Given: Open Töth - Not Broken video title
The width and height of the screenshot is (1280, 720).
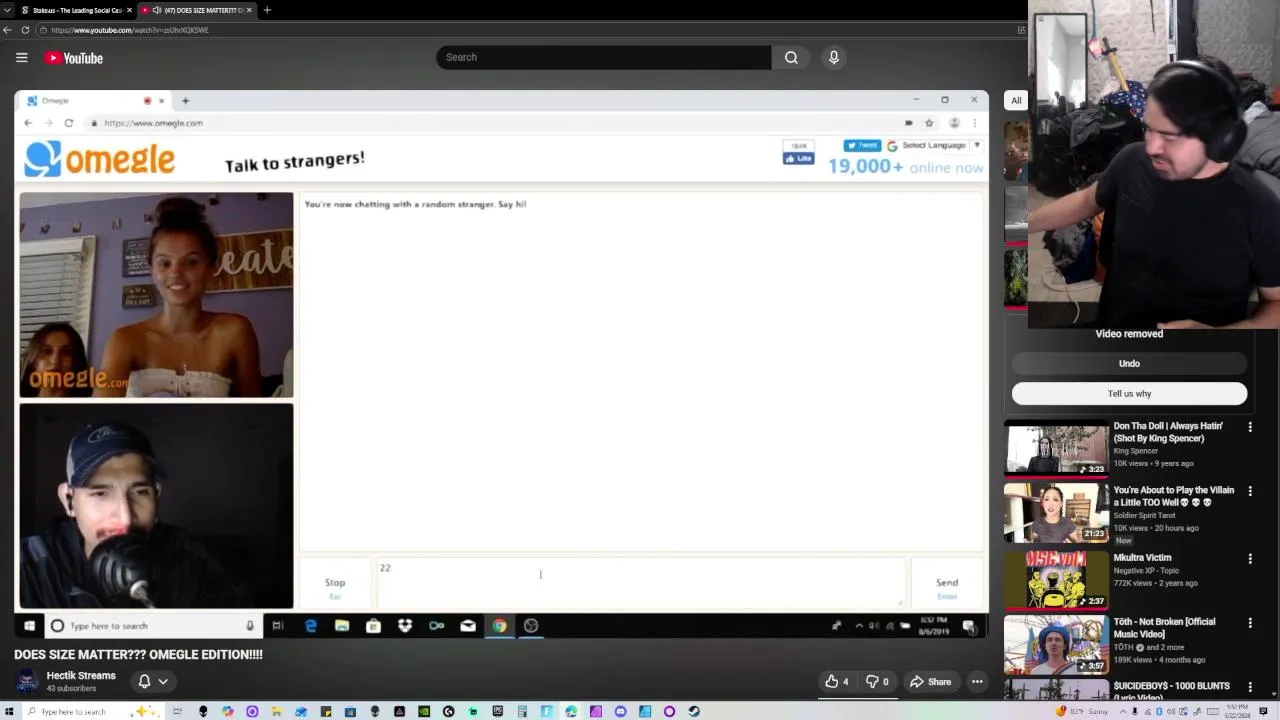Looking at the screenshot, I should (x=1165, y=628).
